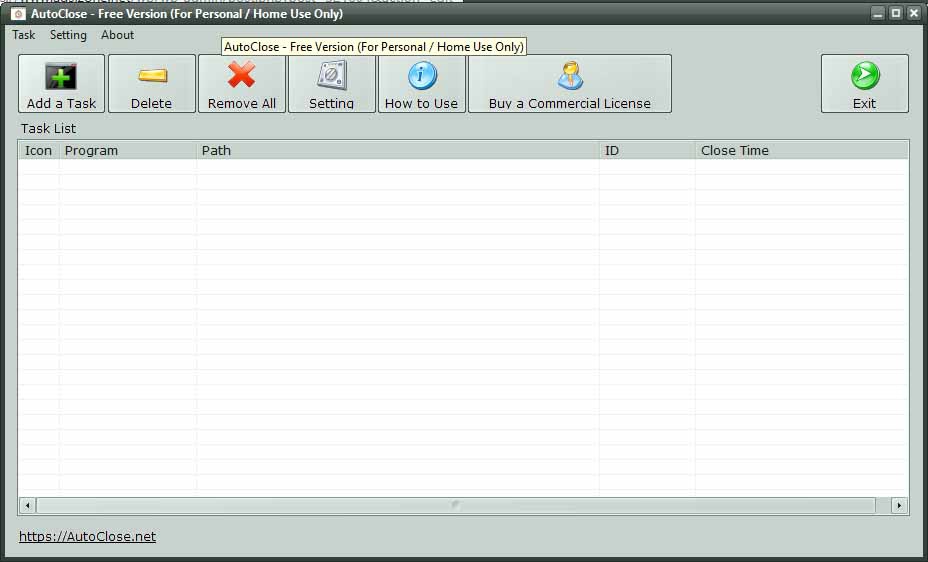Click the green Exit arrow icon
Viewport: 928px width, 562px height.
864,76
